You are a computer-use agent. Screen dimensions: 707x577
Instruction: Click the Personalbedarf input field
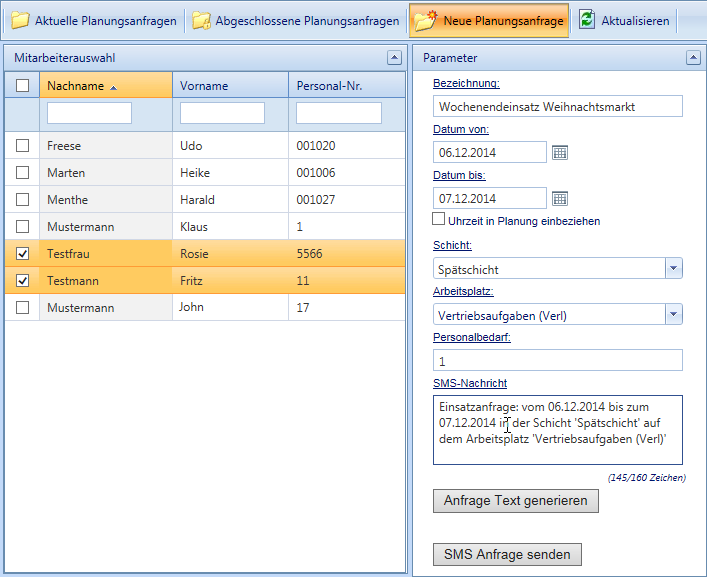(558, 360)
